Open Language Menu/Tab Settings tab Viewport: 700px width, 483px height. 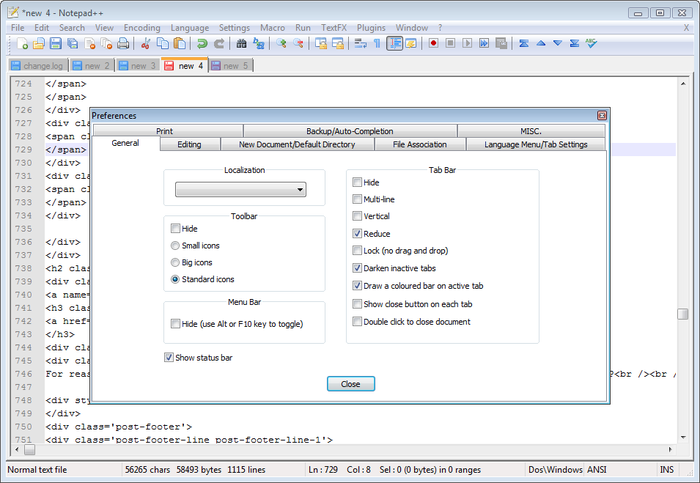536,144
